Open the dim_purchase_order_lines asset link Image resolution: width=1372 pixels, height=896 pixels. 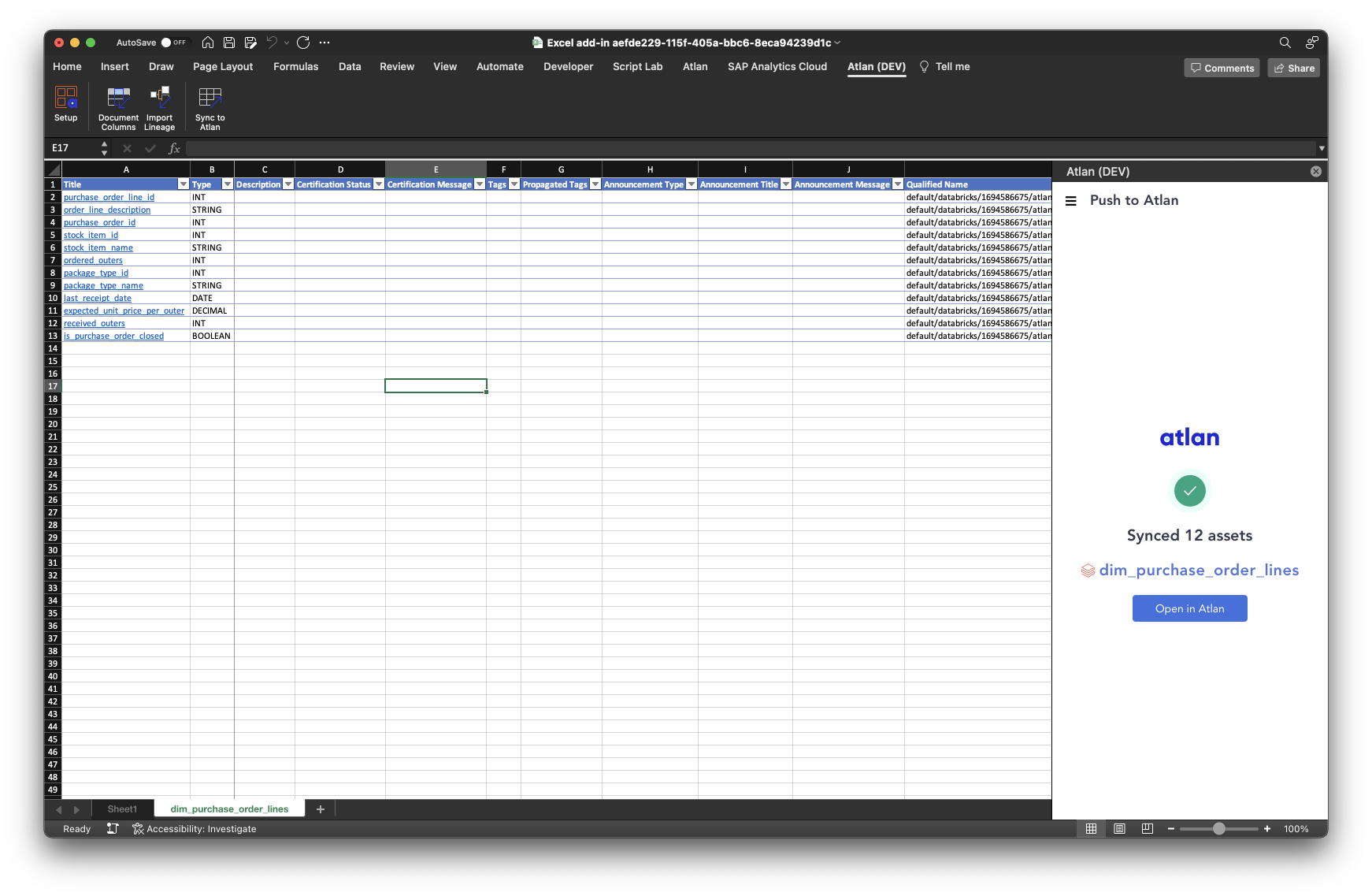1198,571
